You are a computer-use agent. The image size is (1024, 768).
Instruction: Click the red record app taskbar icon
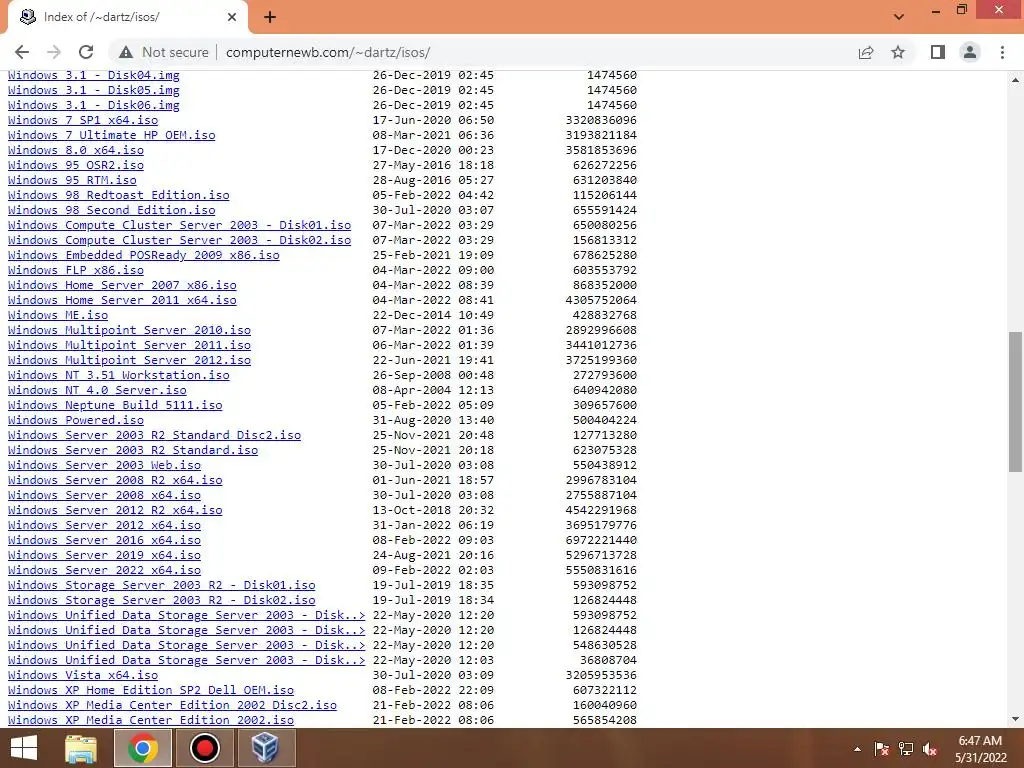click(x=204, y=748)
